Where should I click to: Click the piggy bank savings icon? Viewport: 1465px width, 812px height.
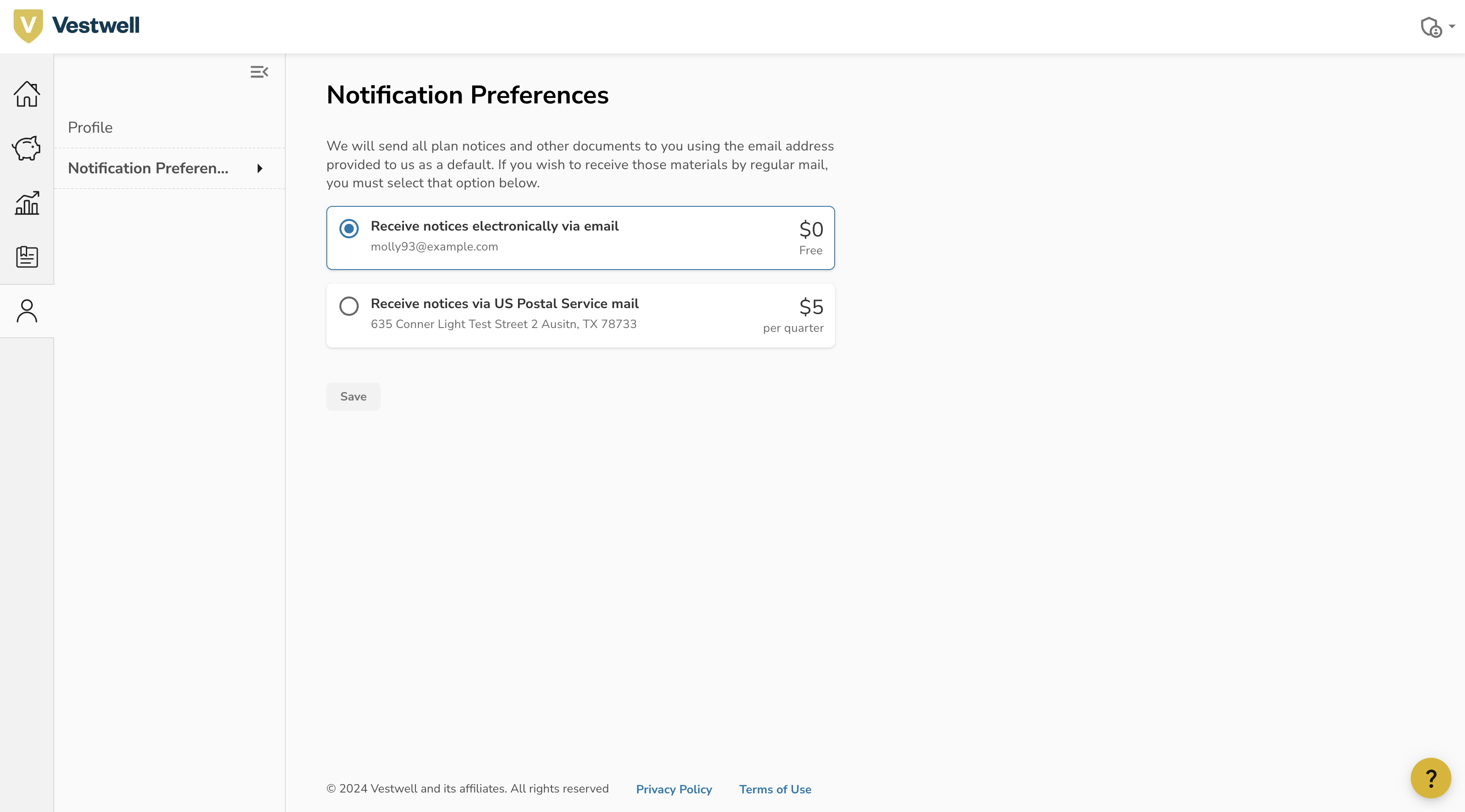(x=27, y=148)
